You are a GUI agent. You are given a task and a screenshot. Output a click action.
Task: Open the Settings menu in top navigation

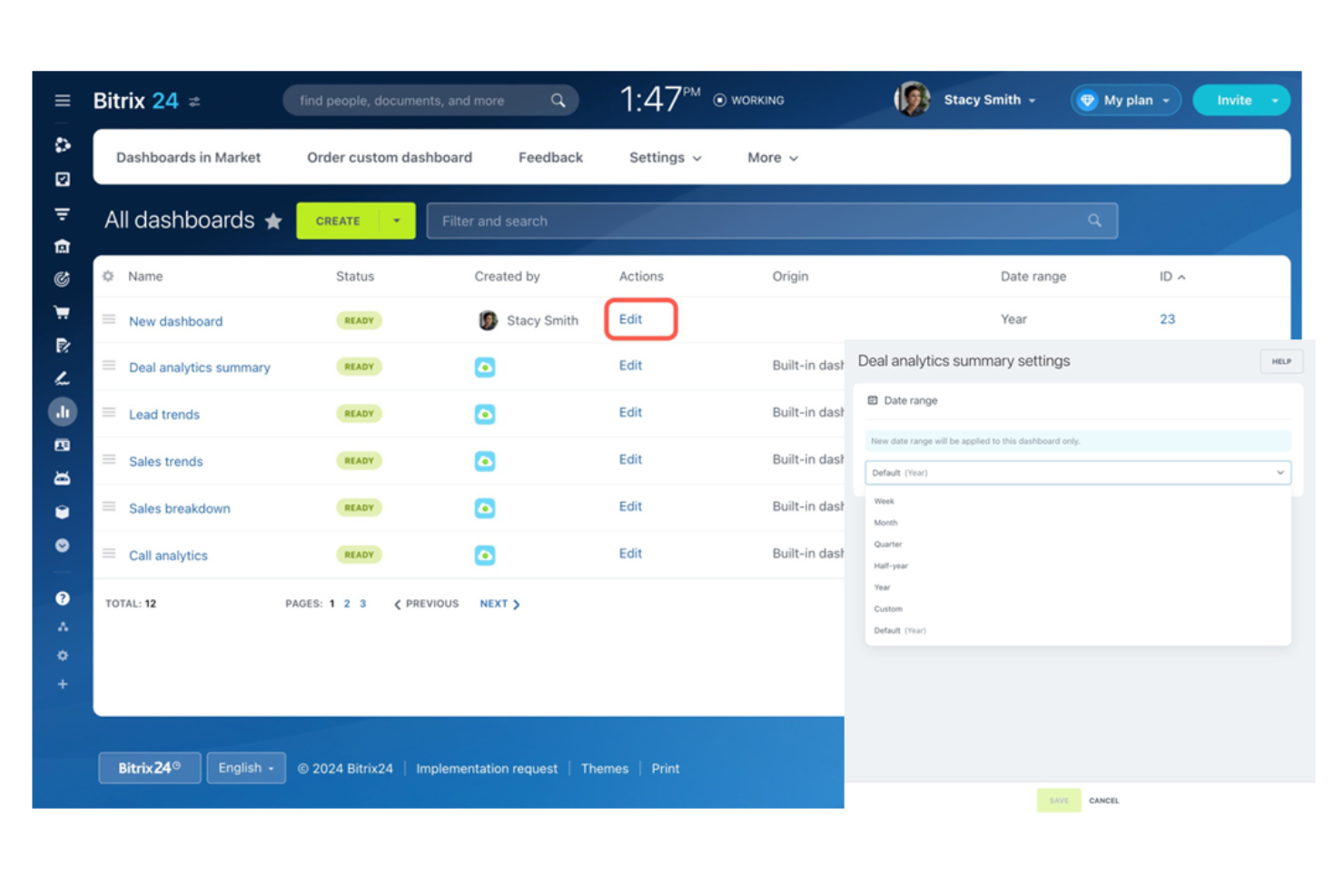pyautogui.click(x=664, y=157)
